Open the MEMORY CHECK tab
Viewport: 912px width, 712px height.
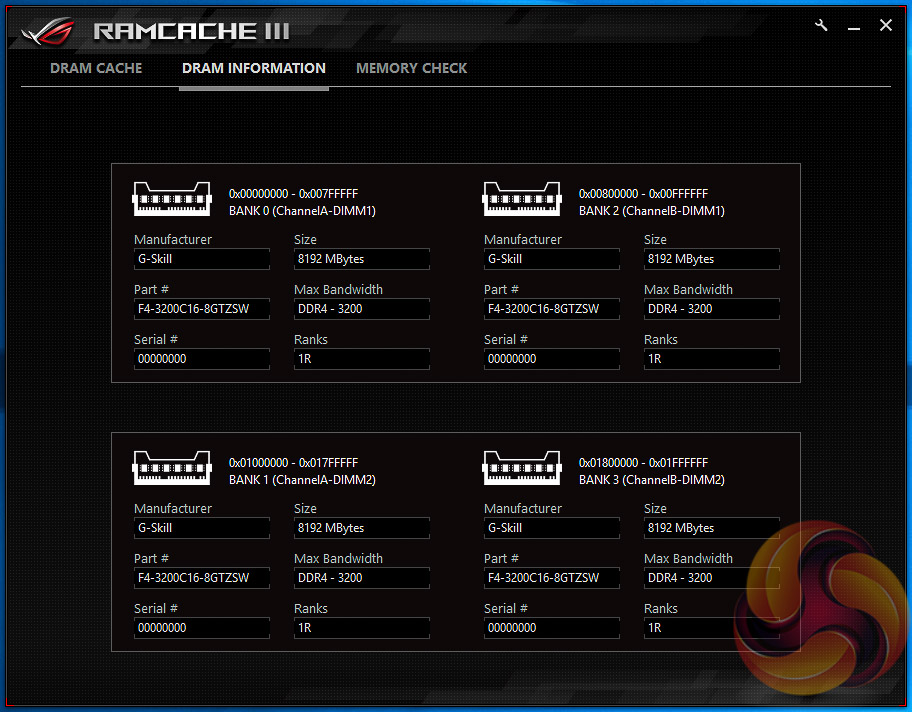pyautogui.click(x=411, y=69)
